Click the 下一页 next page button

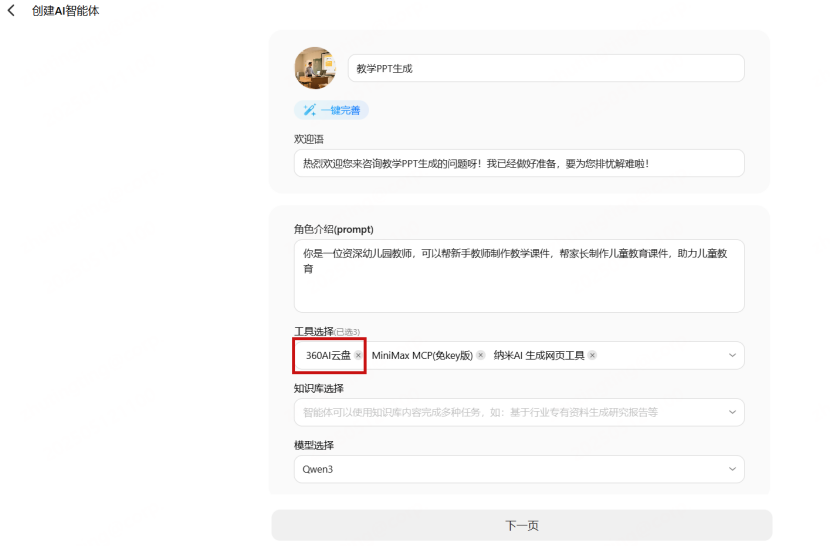pos(521,526)
